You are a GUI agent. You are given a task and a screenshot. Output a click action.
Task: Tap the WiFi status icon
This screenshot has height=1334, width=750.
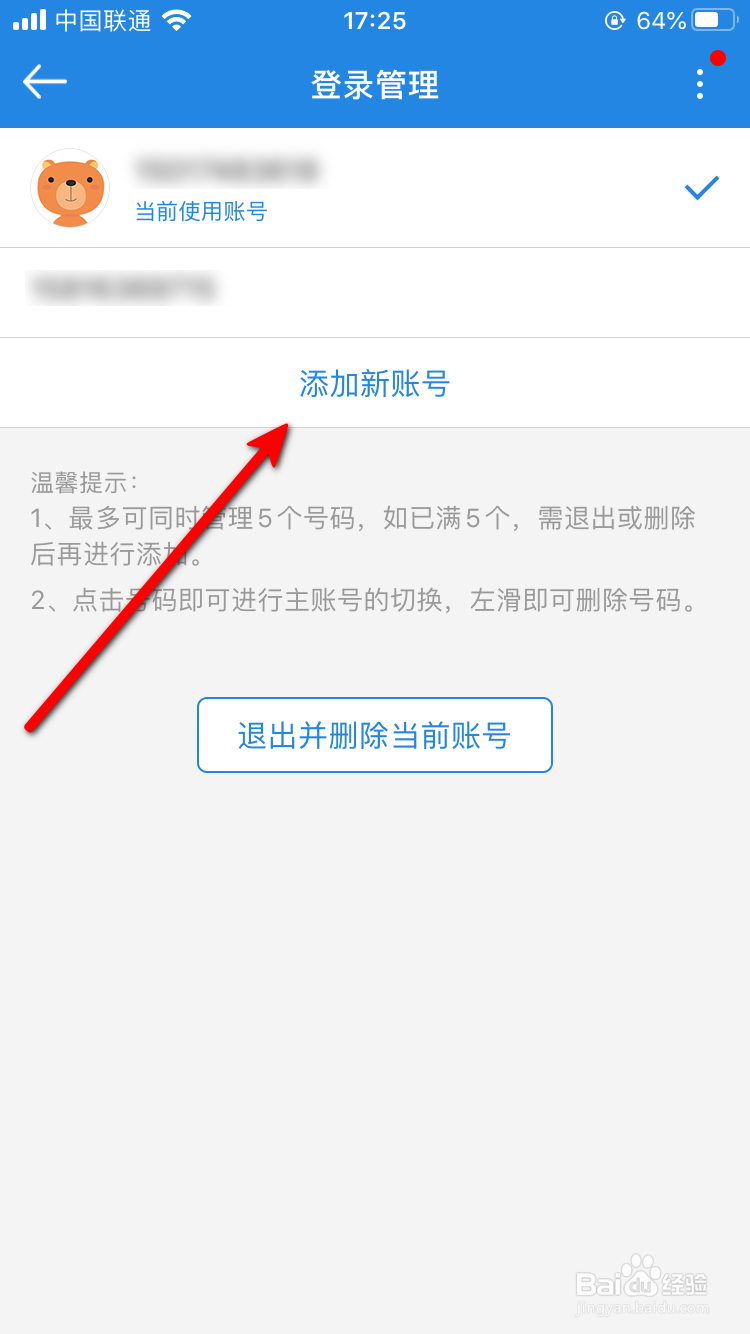[x=176, y=20]
